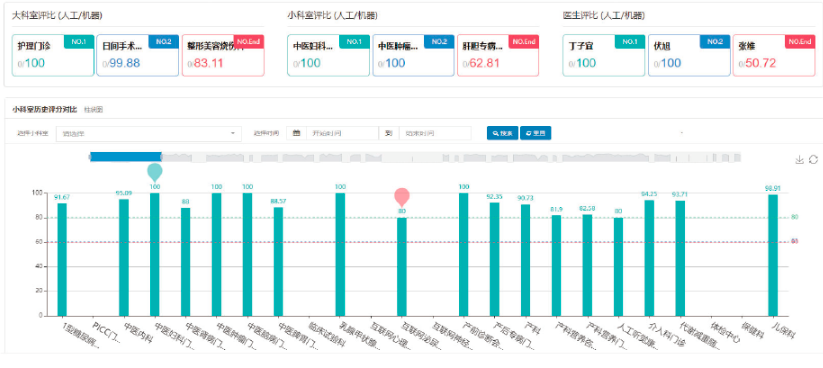Click the 产前诊断 bar valued 100
Image resolution: width=823 pixels, height=368 pixels.
(x=463, y=255)
